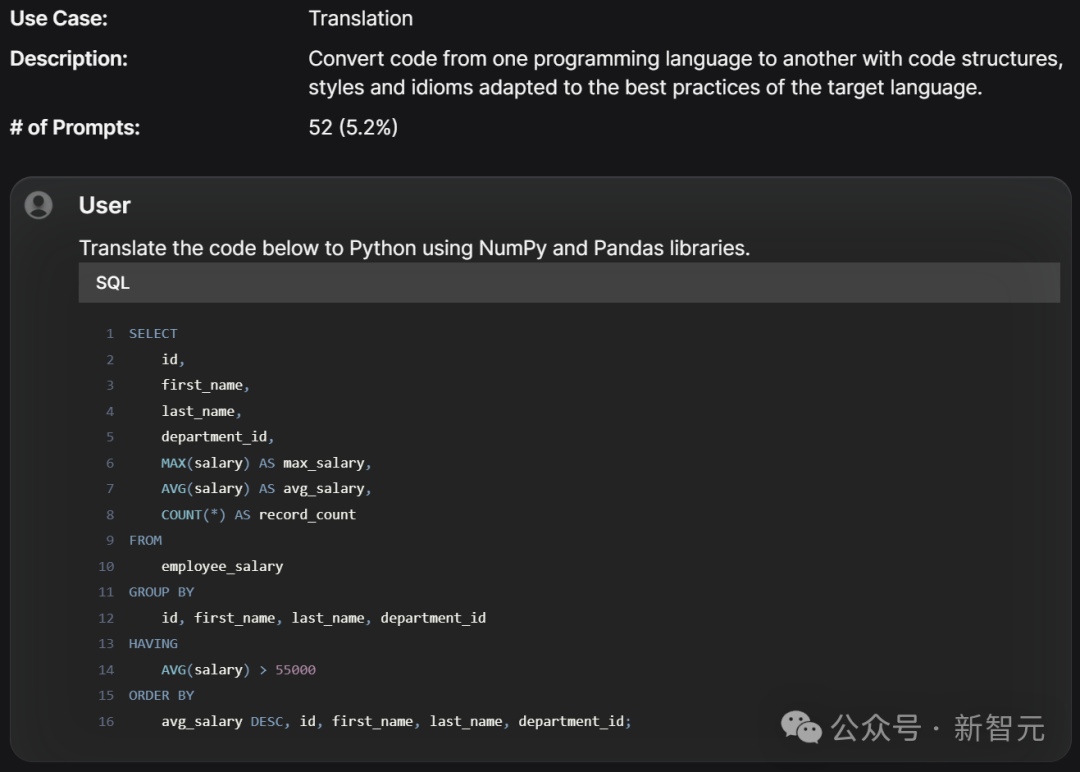Click 'first_name,' on code line 3
The width and height of the screenshot is (1080, 772).
[x=205, y=386]
